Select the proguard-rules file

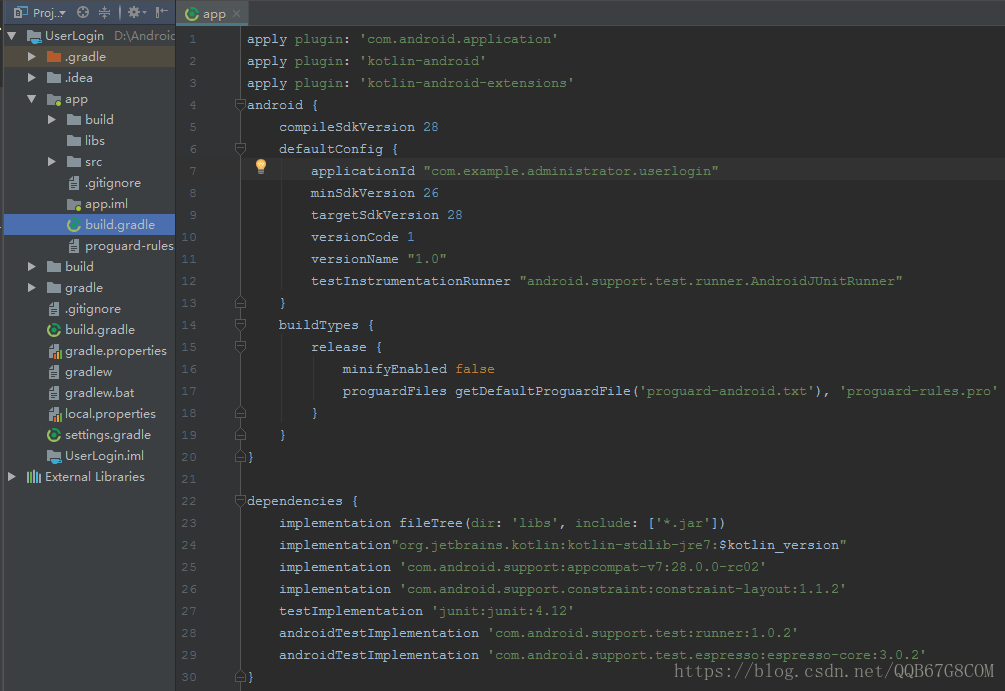(129, 246)
